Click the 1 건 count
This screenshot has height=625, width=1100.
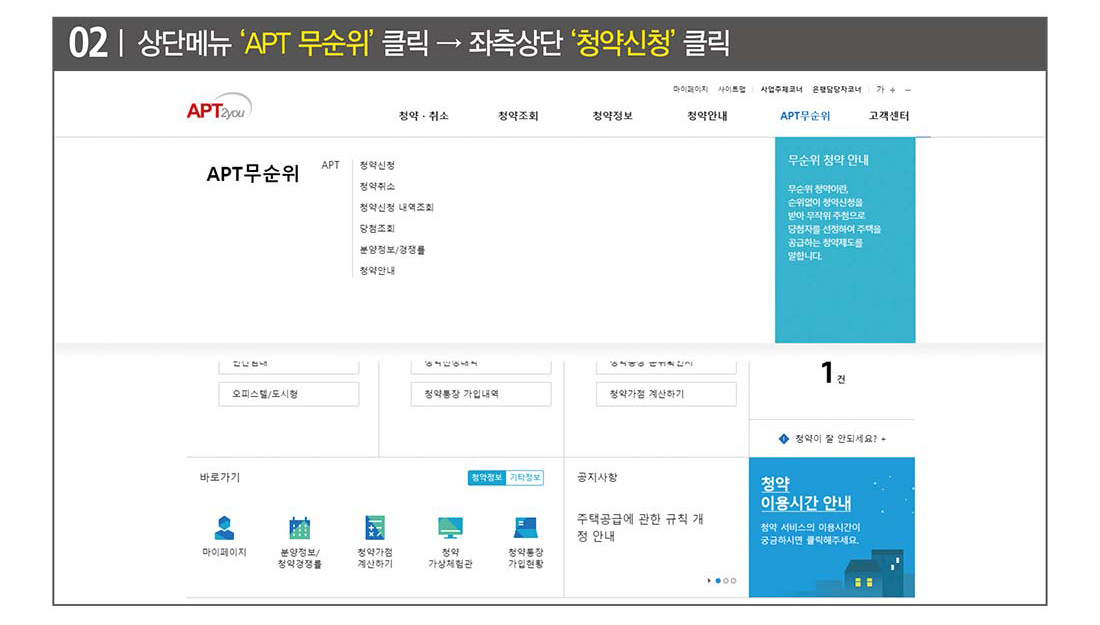pyautogui.click(x=833, y=373)
